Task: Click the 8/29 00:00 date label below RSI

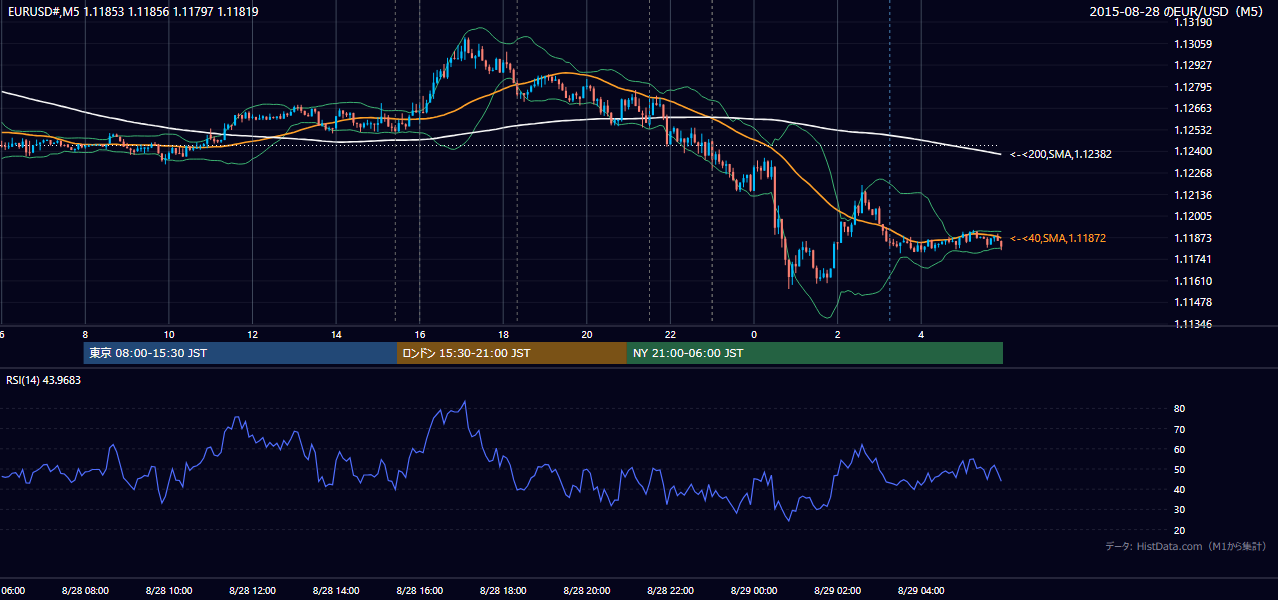Action: coord(754,591)
